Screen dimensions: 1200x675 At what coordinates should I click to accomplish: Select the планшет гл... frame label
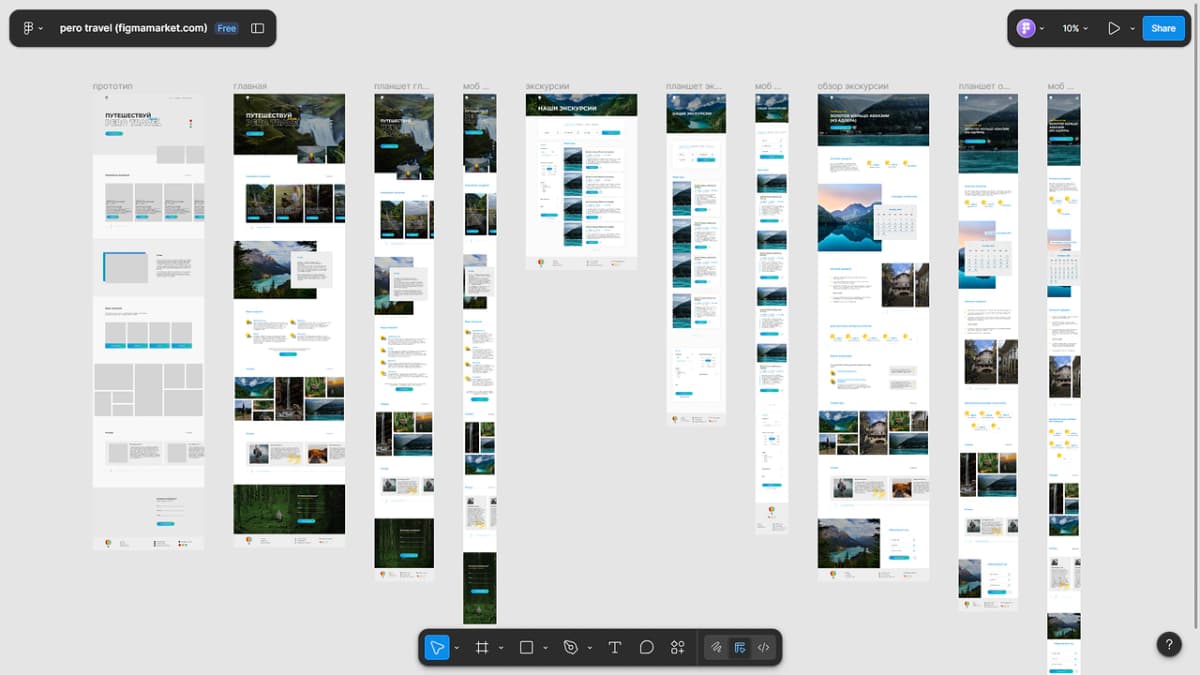[401, 87]
